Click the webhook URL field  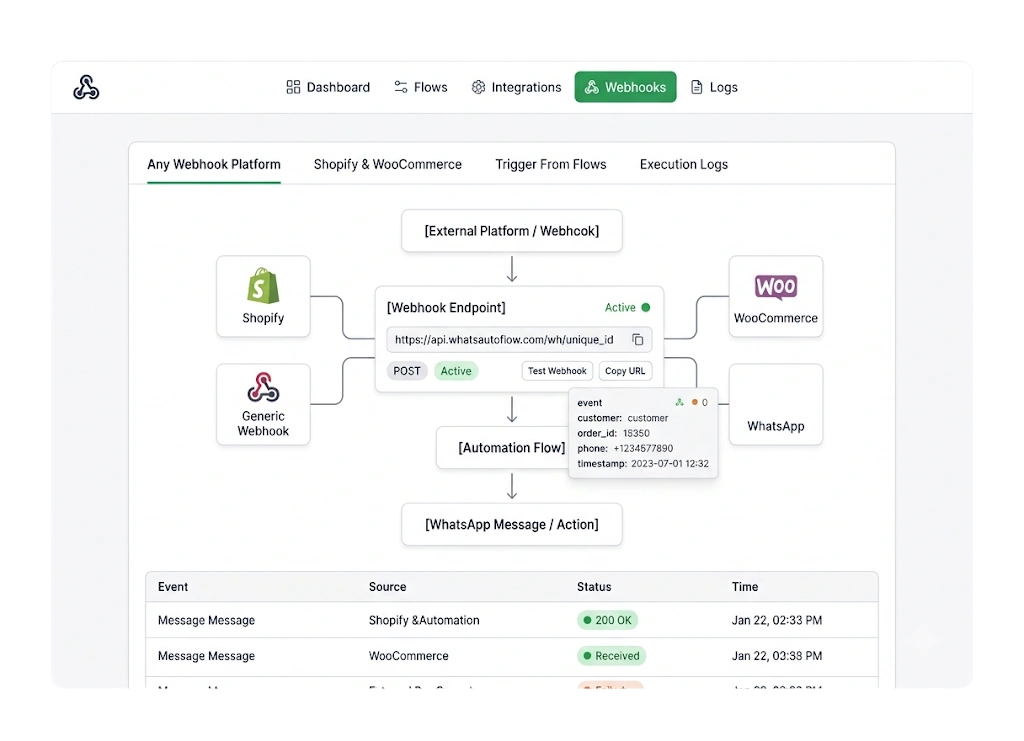(x=519, y=339)
